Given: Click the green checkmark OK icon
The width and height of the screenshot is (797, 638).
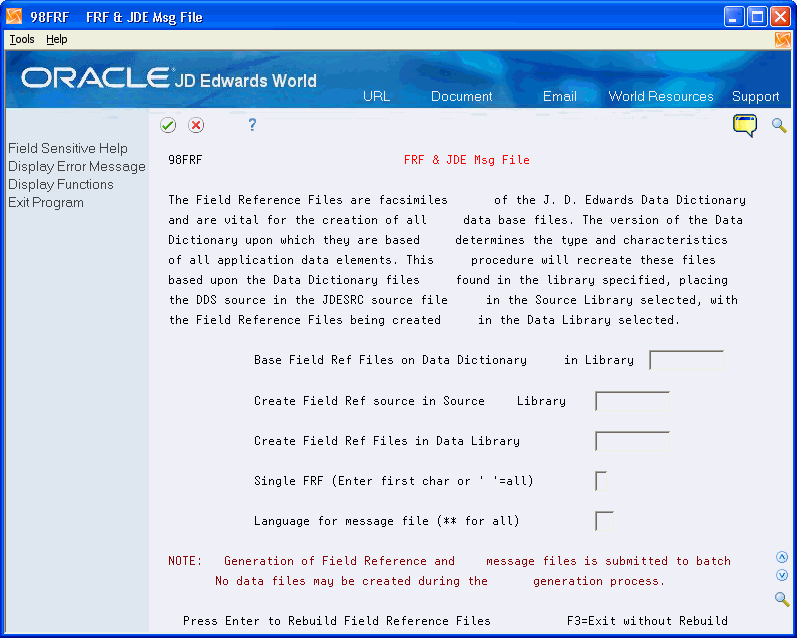Looking at the screenshot, I should (x=168, y=125).
